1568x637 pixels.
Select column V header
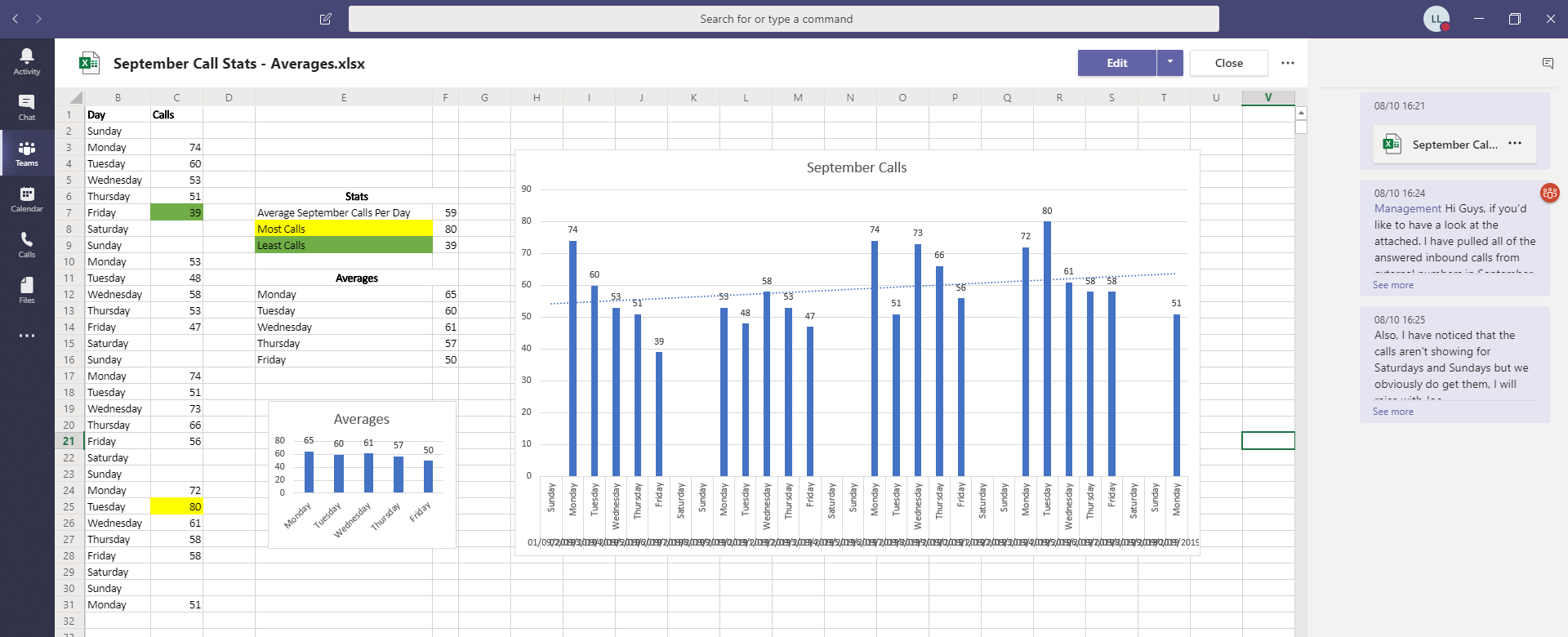pos(1267,97)
